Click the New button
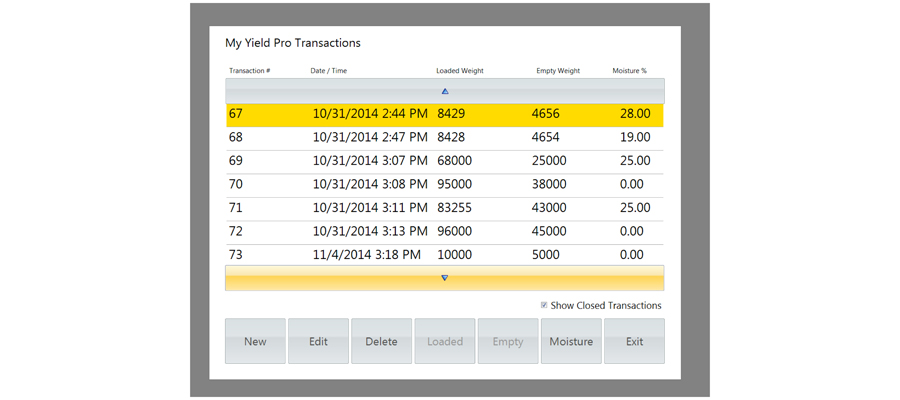Image resolution: width=900 pixels, height=400 pixels. (255, 341)
